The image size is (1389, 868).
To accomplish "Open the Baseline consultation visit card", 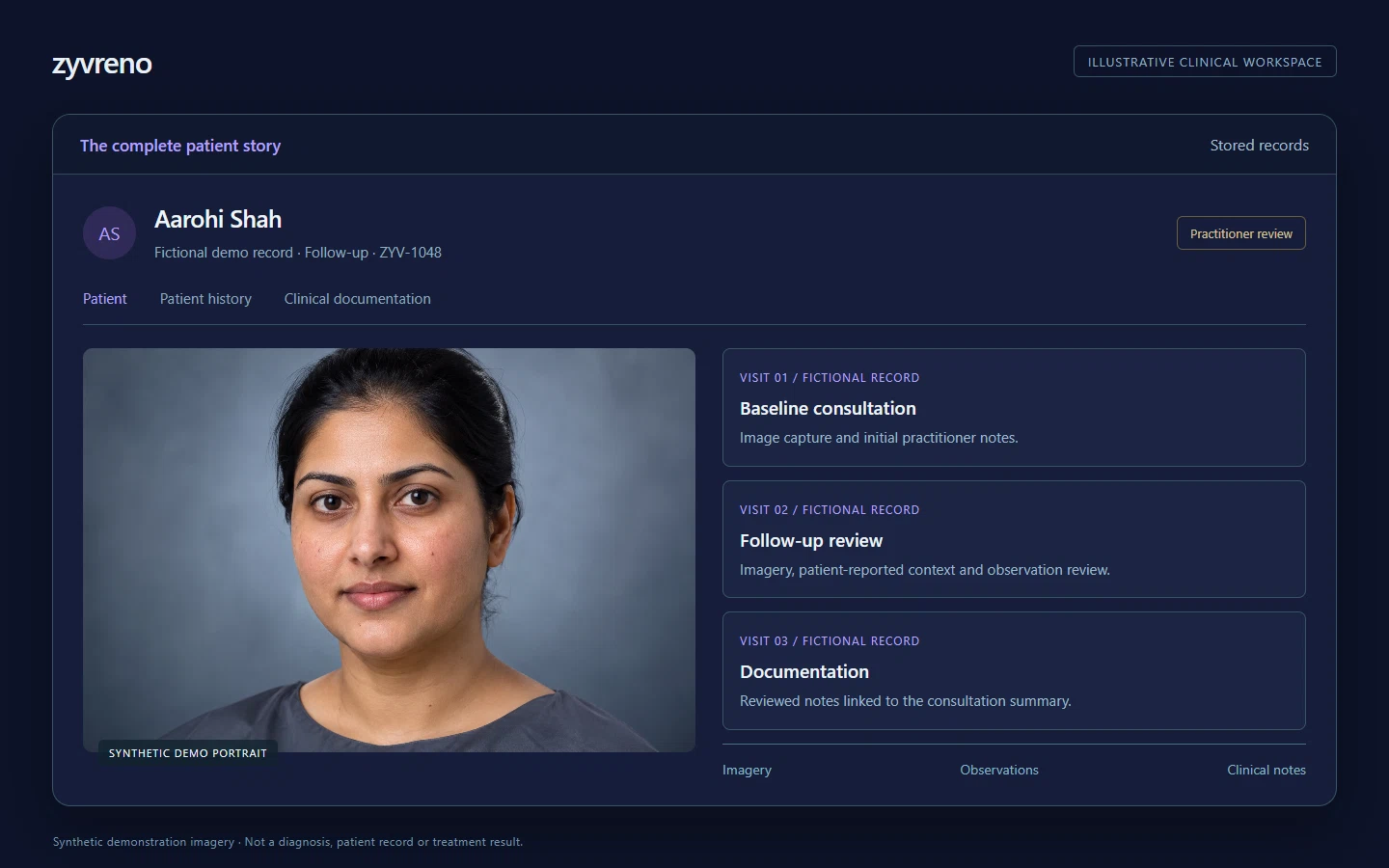I will pos(1014,408).
